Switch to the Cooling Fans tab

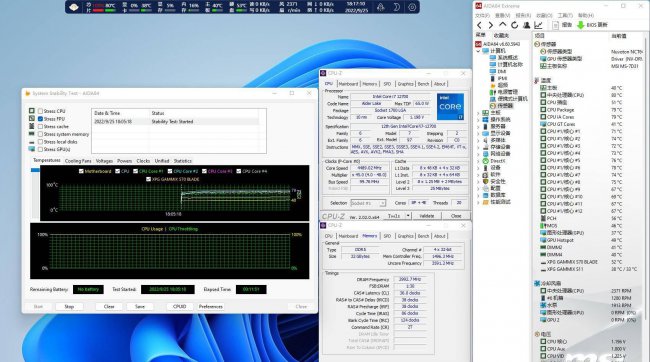pyautogui.click(x=78, y=161)
